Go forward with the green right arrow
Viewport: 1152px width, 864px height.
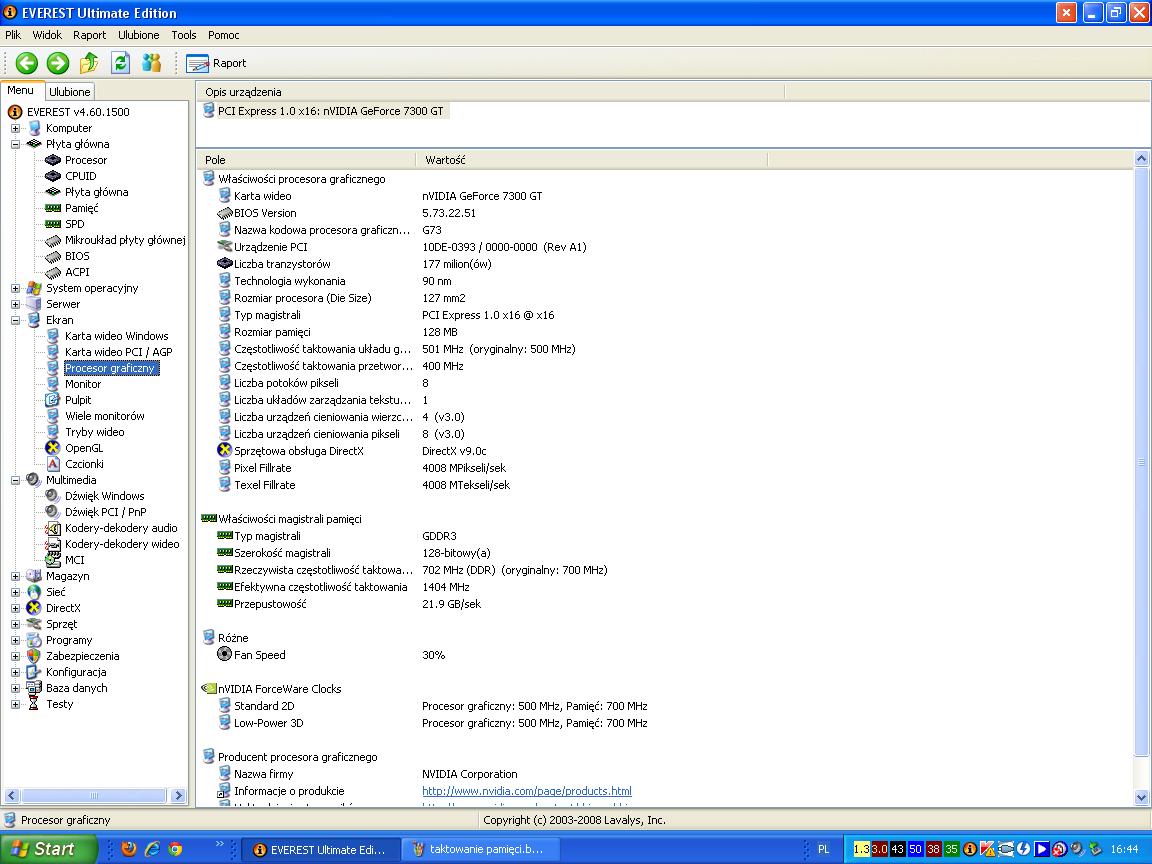57,63
